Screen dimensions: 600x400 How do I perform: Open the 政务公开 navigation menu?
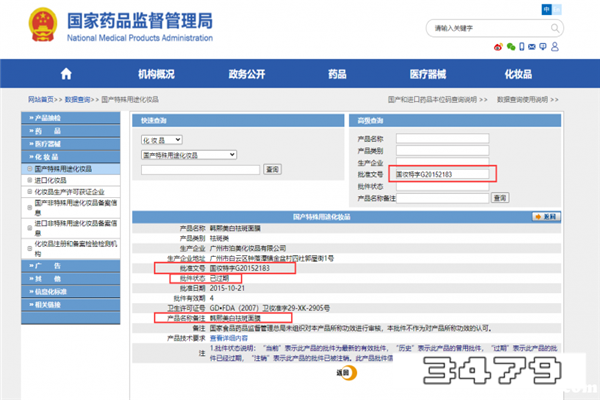pyautogui.click(x=247, y=74)
